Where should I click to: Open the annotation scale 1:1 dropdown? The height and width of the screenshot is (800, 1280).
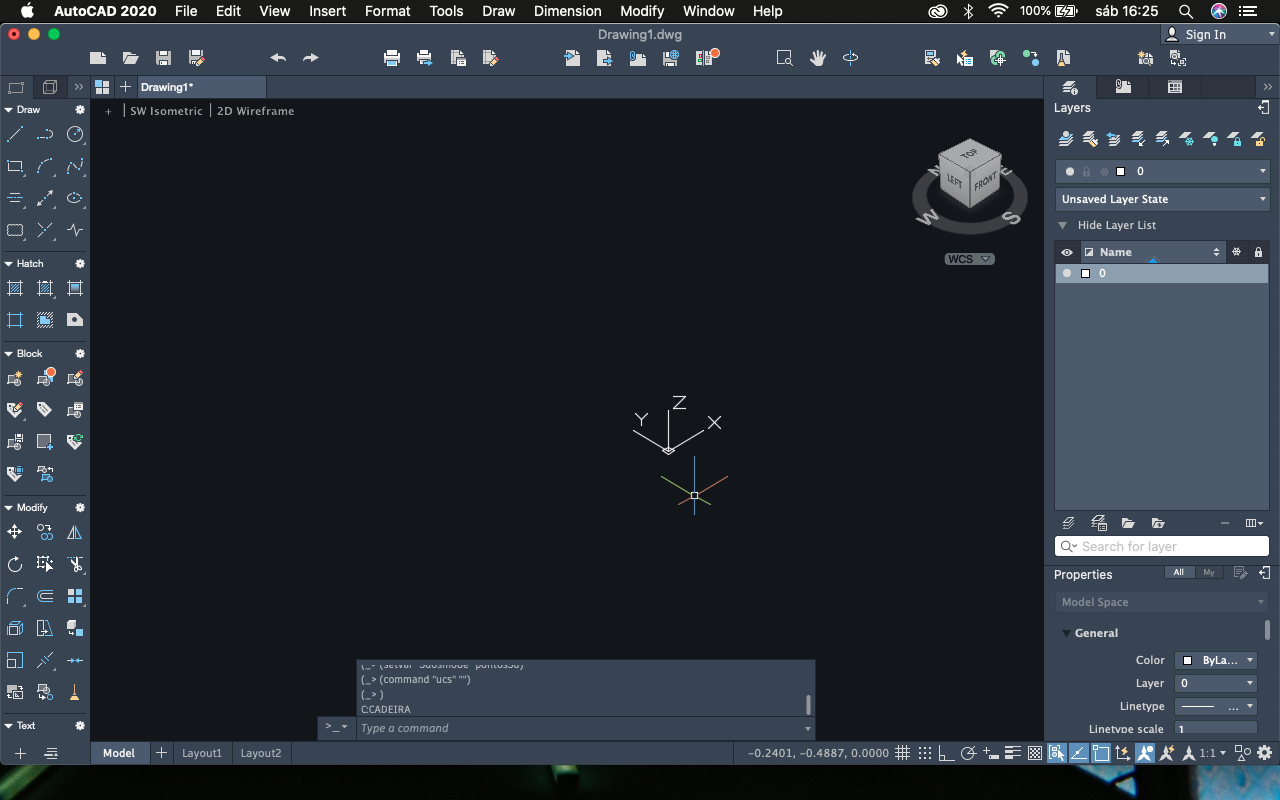tap(1213, 753)
